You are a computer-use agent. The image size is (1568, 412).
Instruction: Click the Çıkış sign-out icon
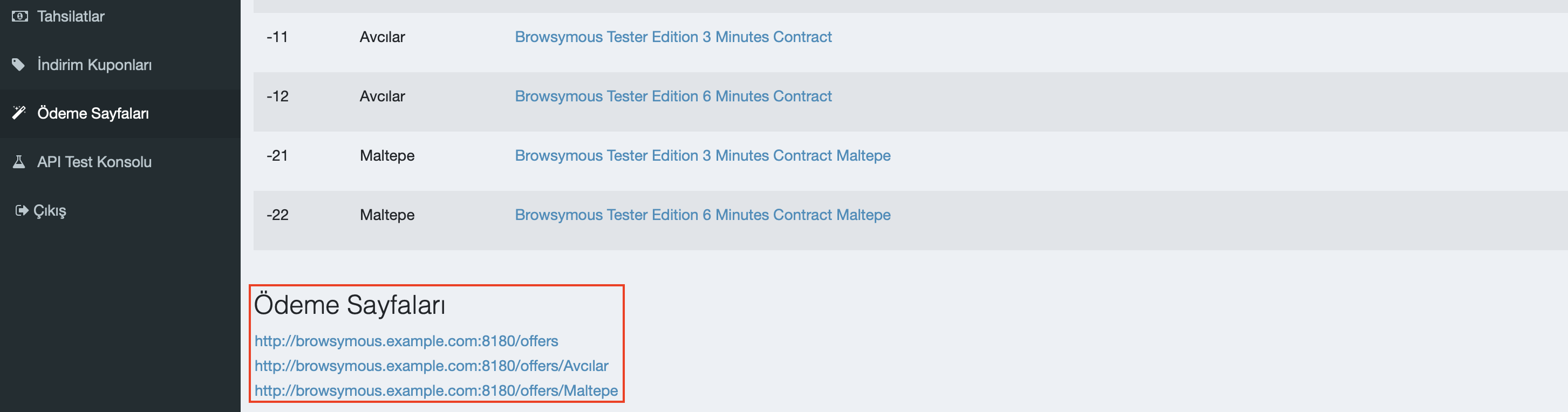tap(22, 210)
